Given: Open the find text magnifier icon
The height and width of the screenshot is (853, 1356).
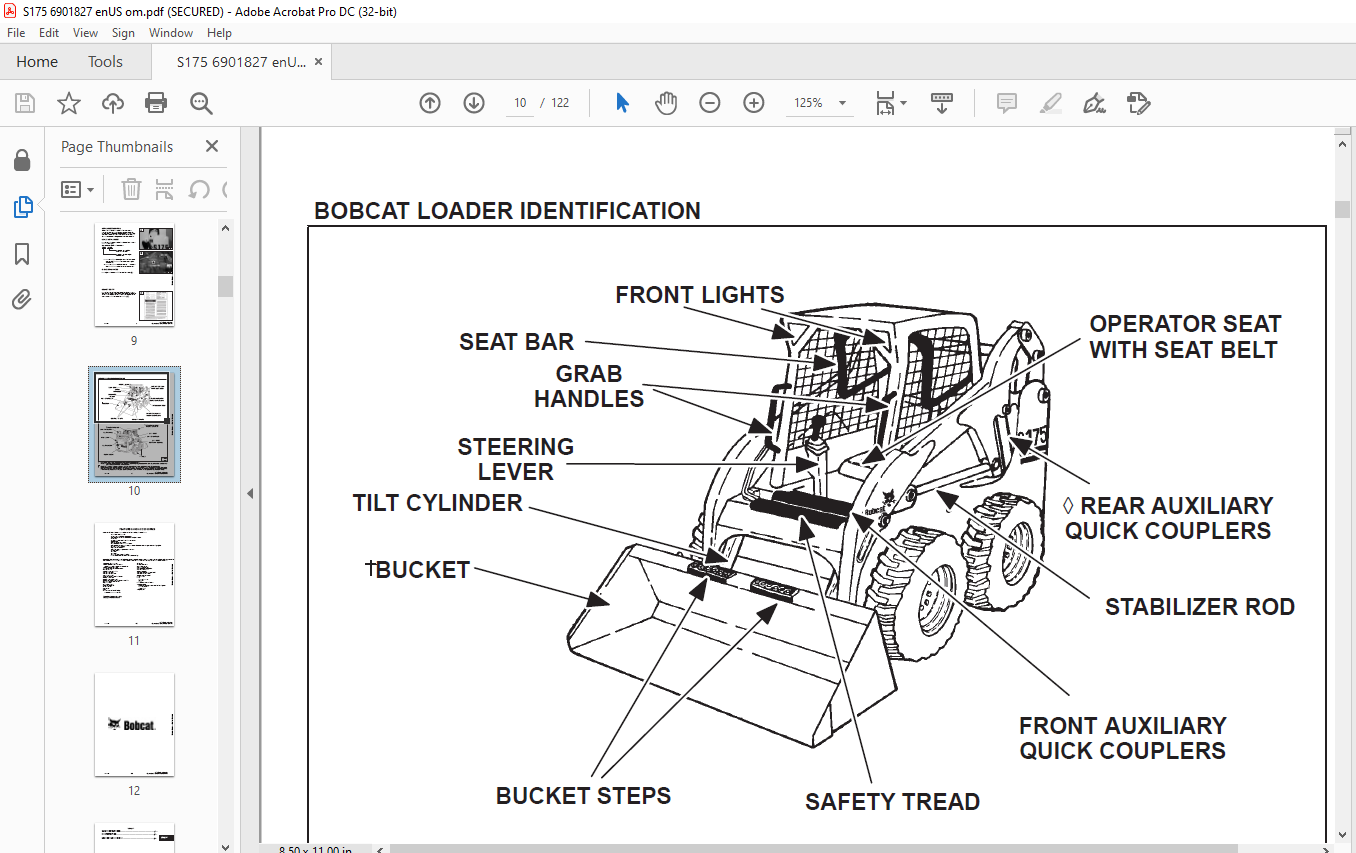Looking at the screenshot, I should click(x=201, y=103).
